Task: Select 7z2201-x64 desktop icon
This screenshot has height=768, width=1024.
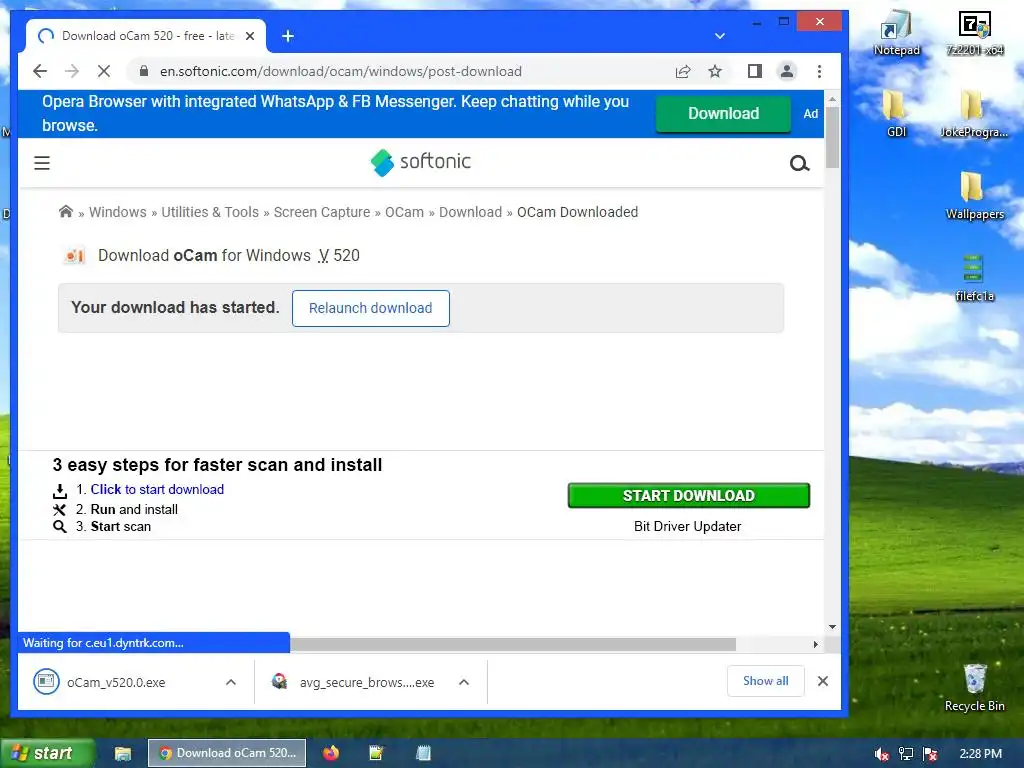Action: 975,34
